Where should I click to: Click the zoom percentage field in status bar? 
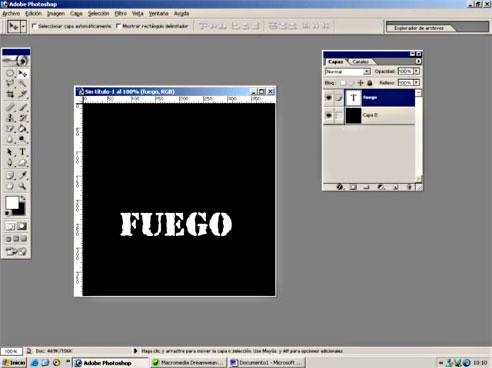[11, 351]
